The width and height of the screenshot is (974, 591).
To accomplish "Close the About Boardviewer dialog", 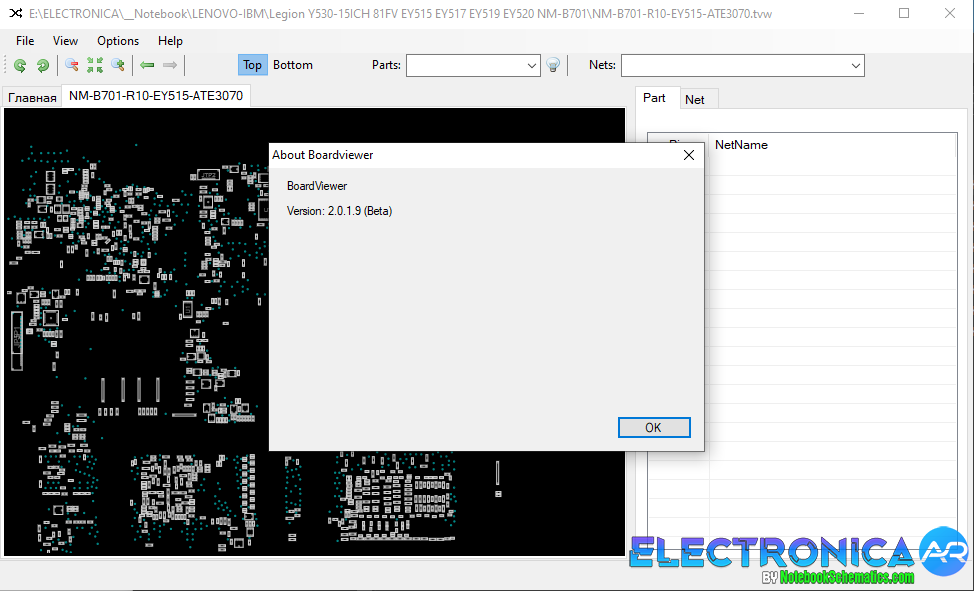I will point(689,155).
